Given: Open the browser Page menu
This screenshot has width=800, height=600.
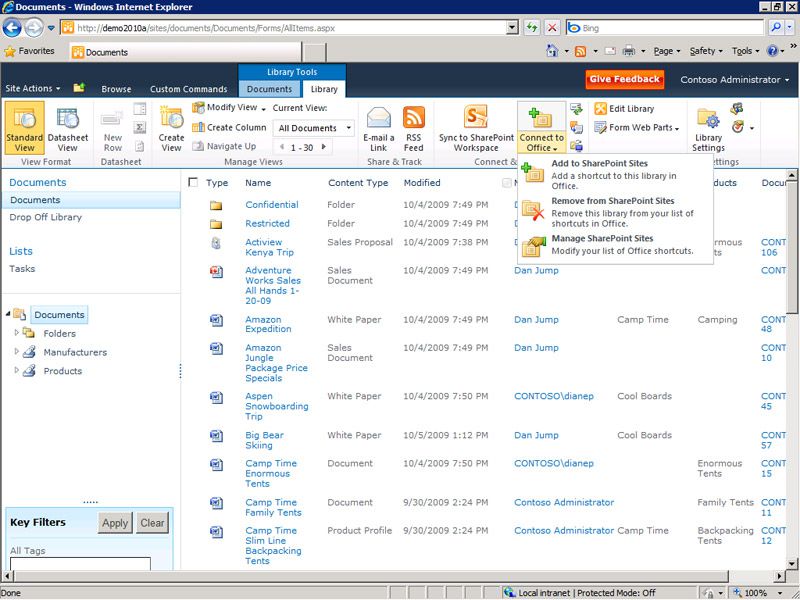Looking at the screenshot, I should [x=667, y=51].
